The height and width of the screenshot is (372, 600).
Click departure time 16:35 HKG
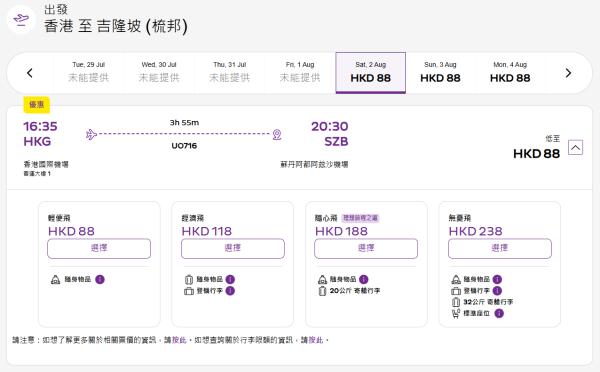coord(40,134)
